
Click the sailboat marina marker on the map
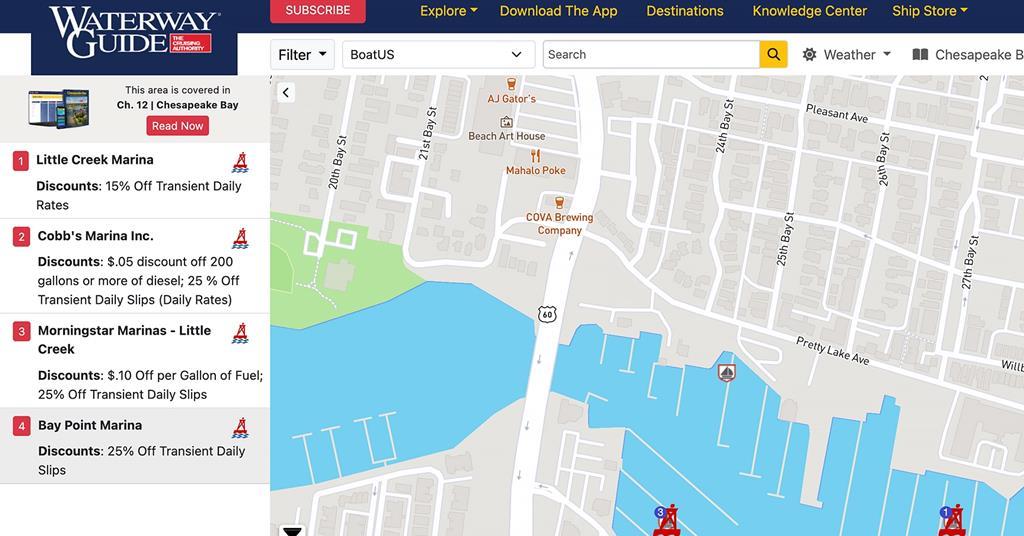726,373
